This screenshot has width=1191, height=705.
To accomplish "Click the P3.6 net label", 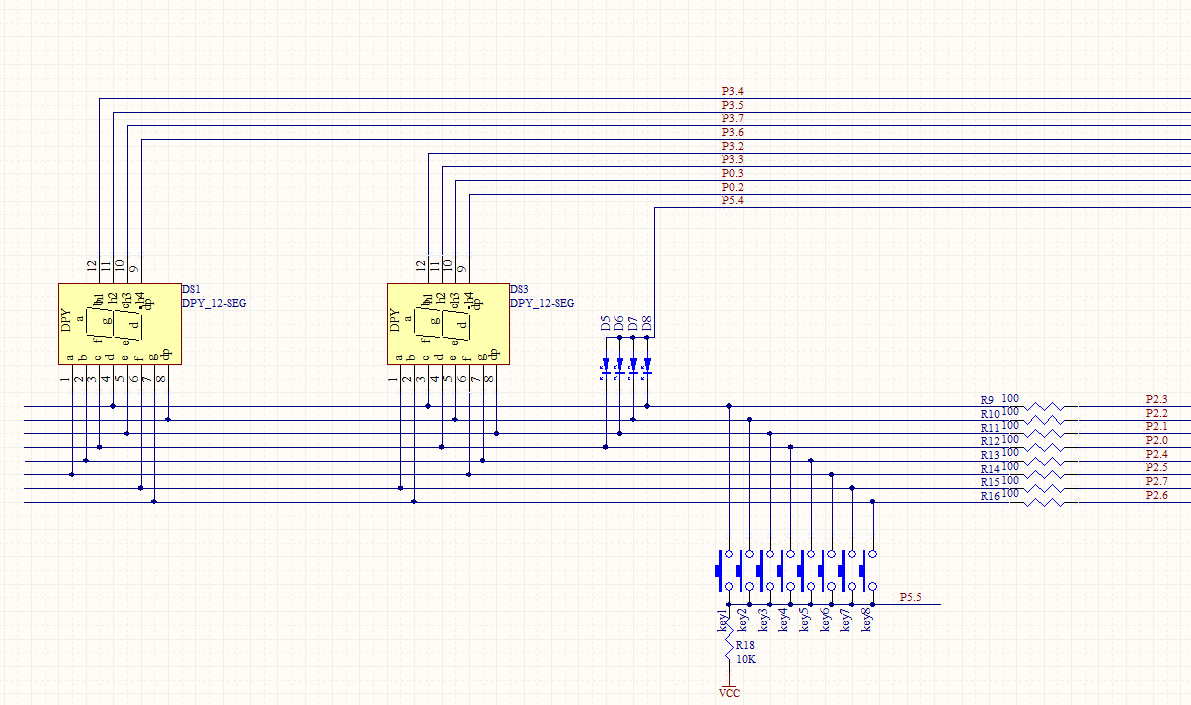I will tap(732, 132).
